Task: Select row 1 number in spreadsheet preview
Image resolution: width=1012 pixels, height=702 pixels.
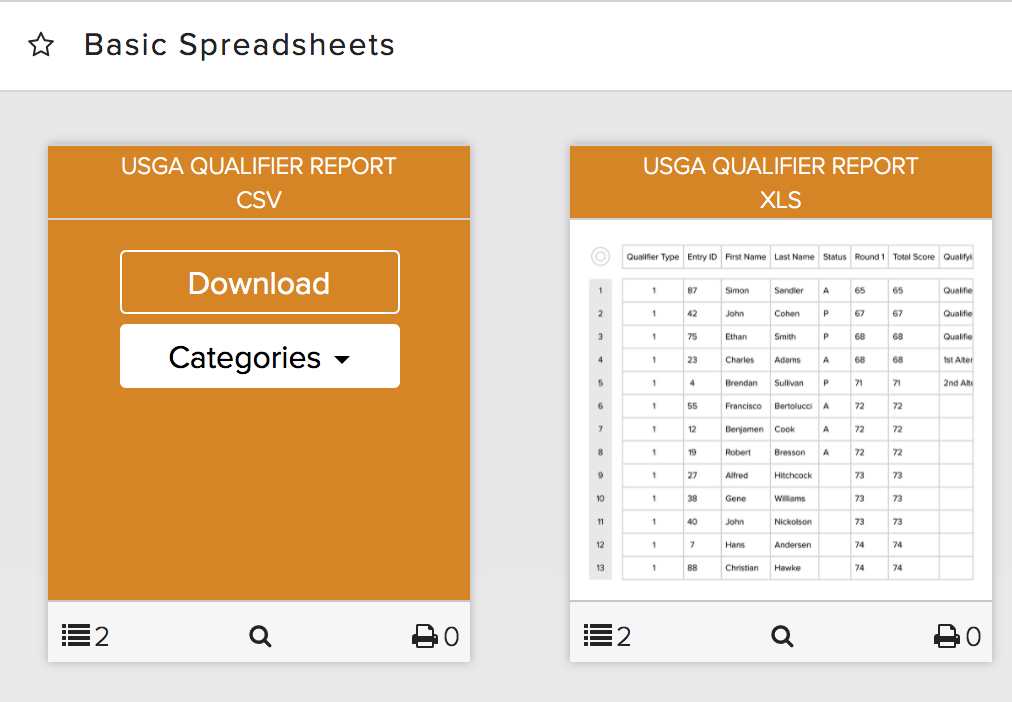Action: (x=600, y=290)
